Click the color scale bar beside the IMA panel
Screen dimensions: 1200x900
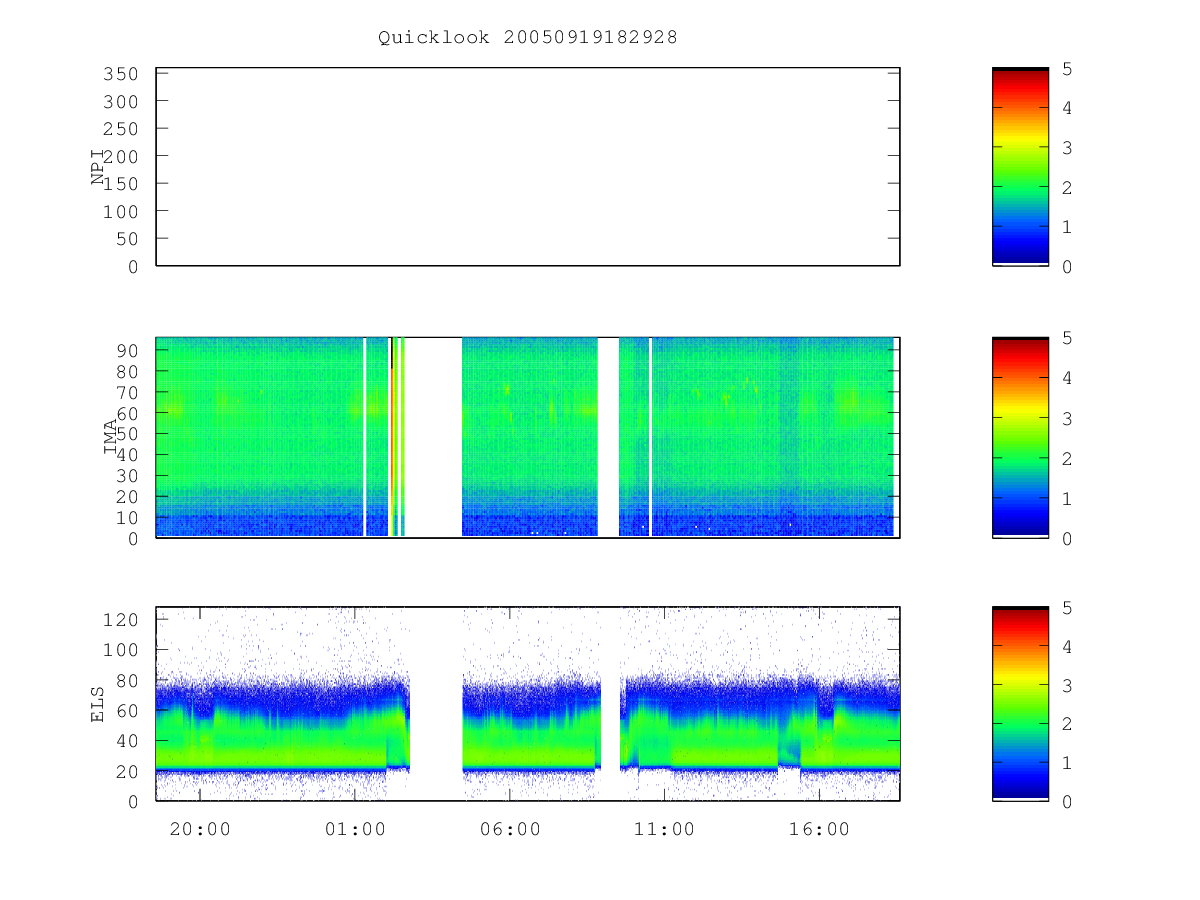coord(1020,437)
